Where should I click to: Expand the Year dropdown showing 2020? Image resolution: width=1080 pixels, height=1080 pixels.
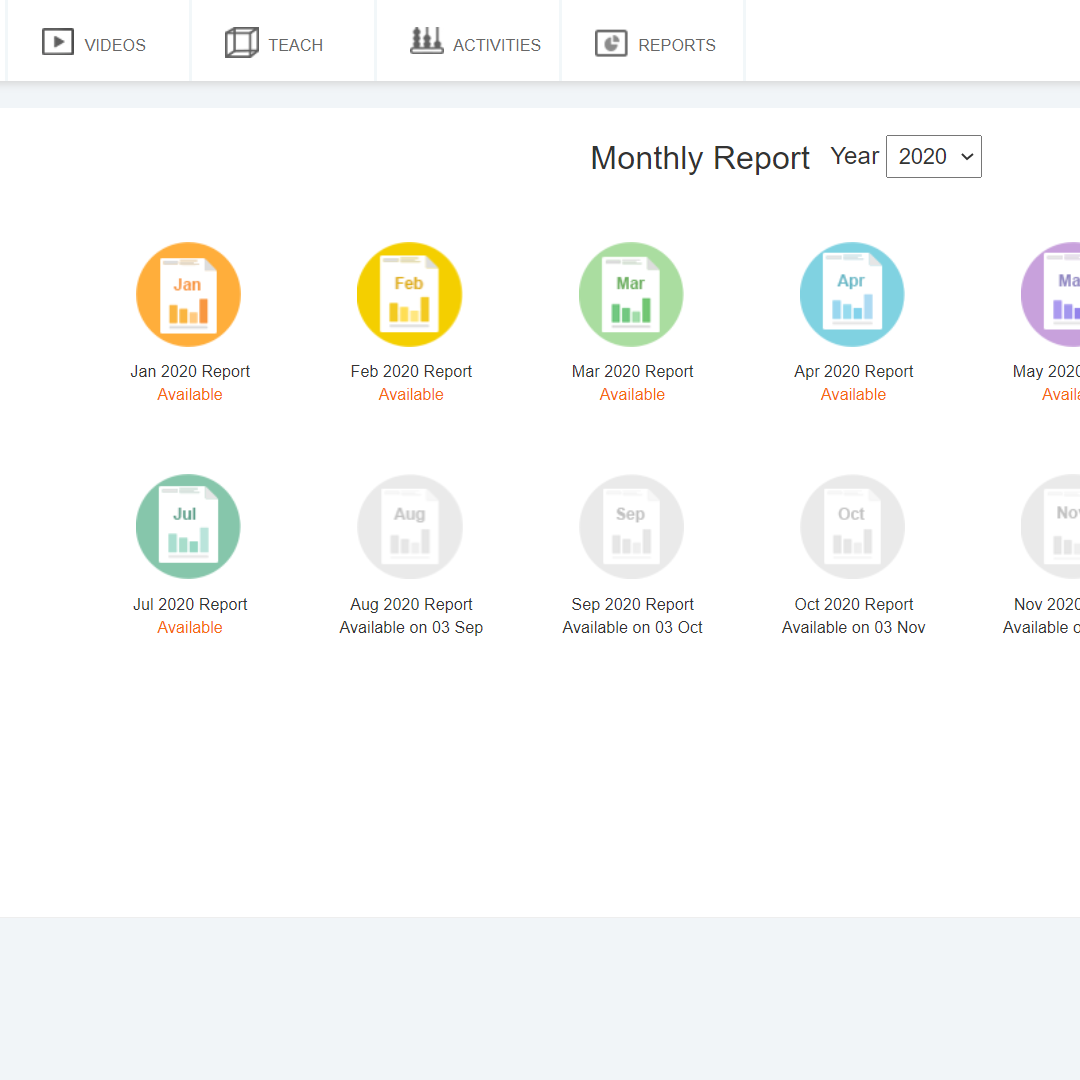tap(933, 157)
